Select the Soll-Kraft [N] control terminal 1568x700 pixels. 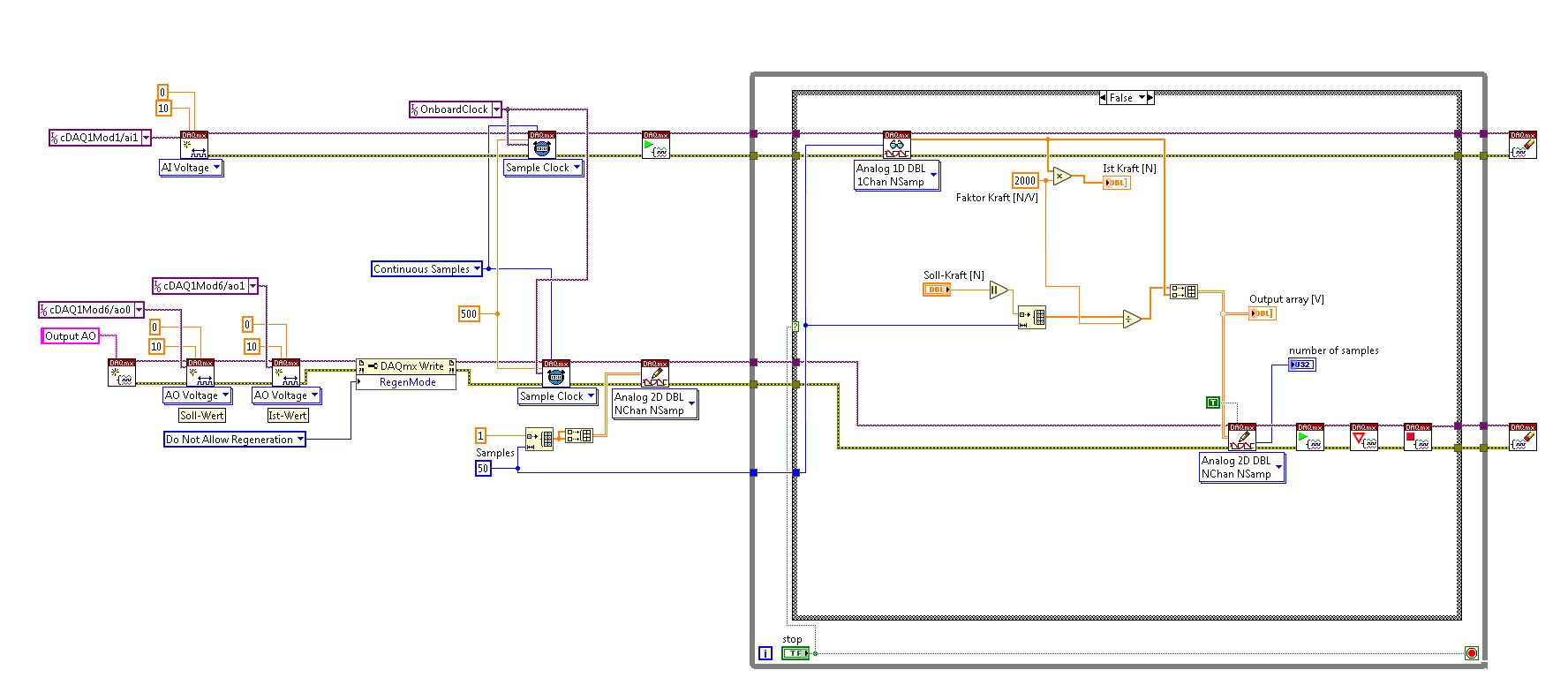pyautogui.click(x=937, y=290)
